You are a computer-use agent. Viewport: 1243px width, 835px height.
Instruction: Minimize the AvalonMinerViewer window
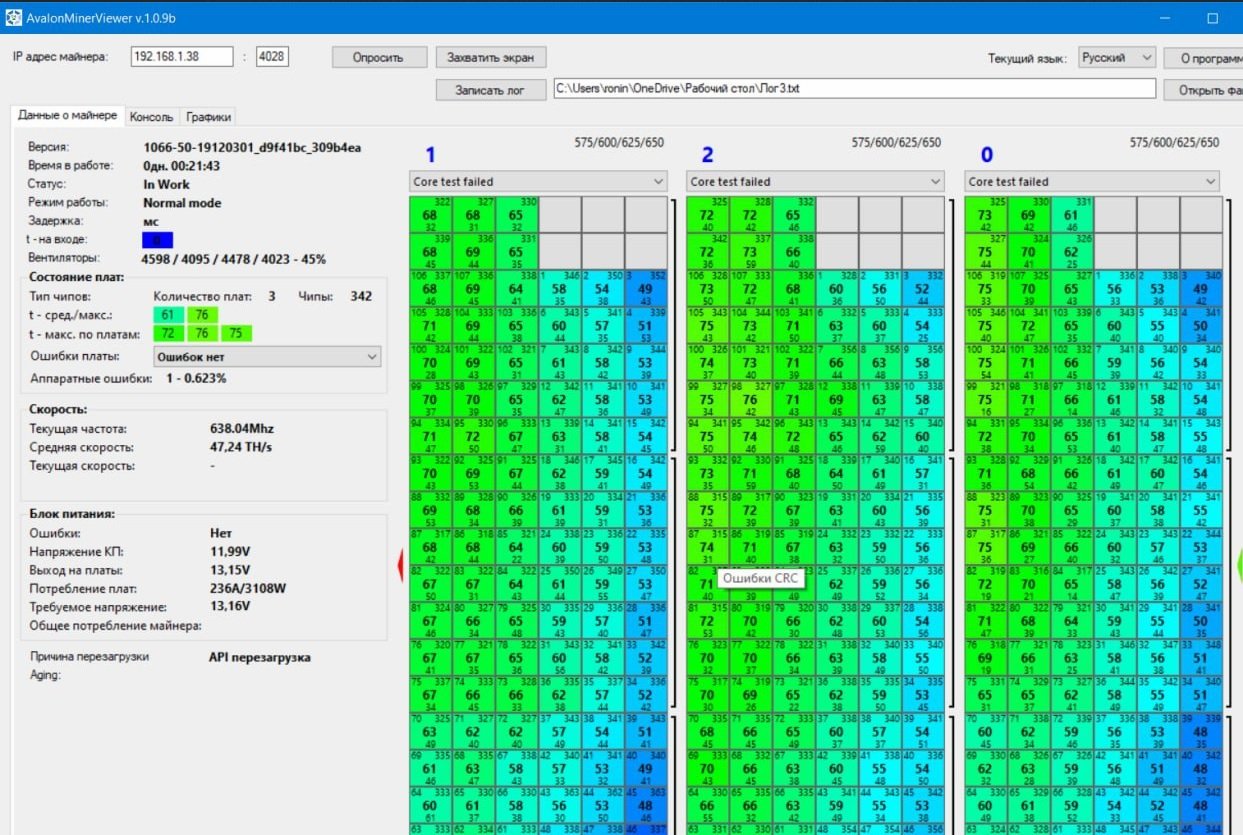tap(1165, 18)
